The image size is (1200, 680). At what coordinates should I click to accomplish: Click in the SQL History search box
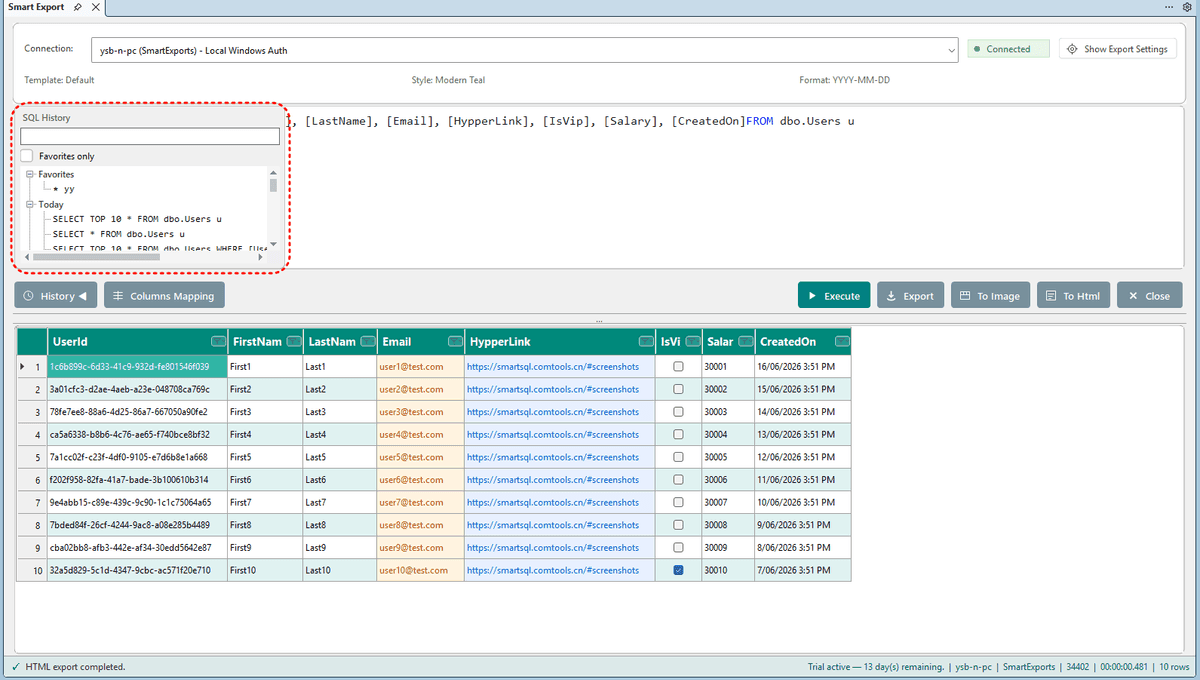(150, 137)
